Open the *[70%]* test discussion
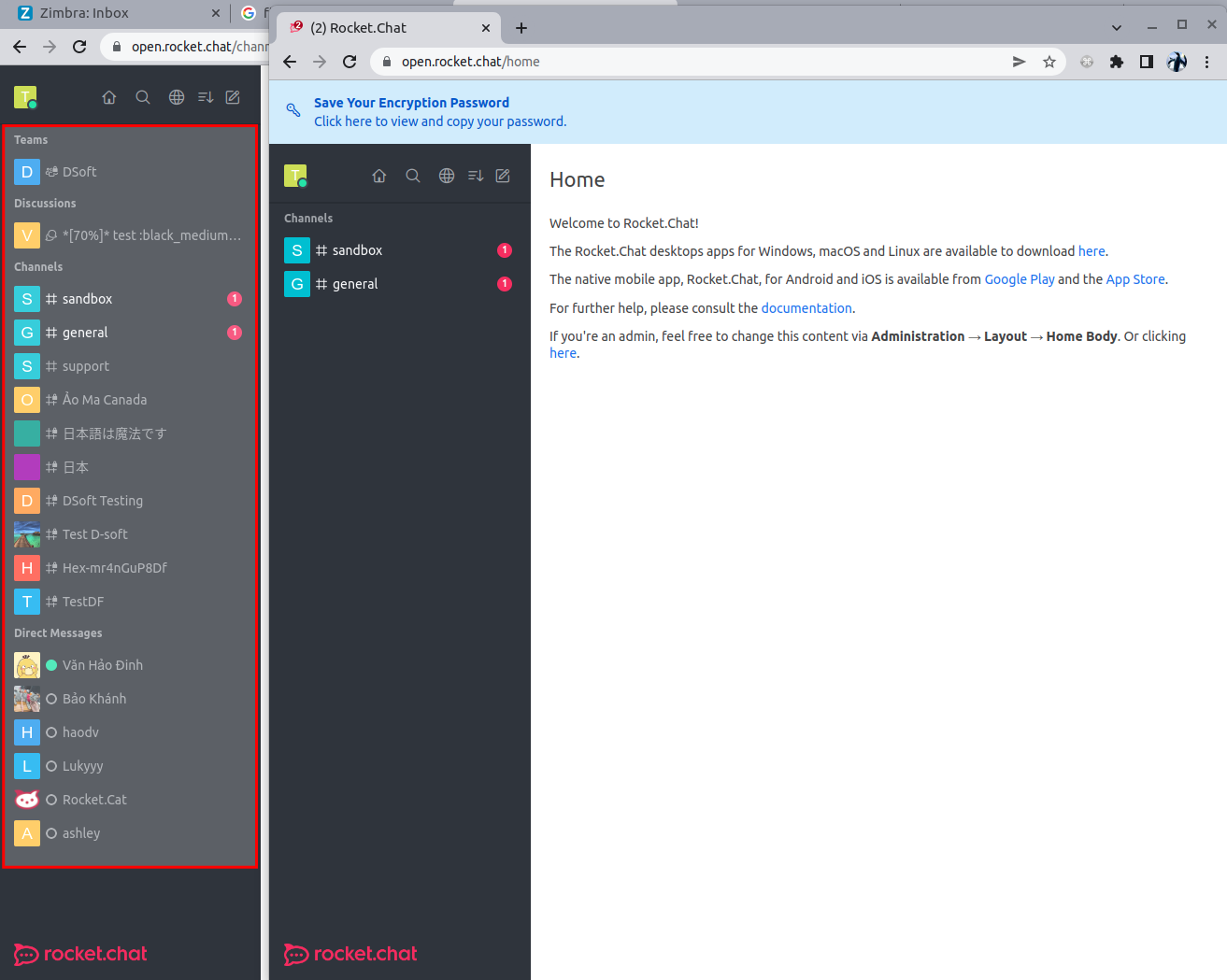The width and height of the screenshot is (1227, 980). point(130,235)
